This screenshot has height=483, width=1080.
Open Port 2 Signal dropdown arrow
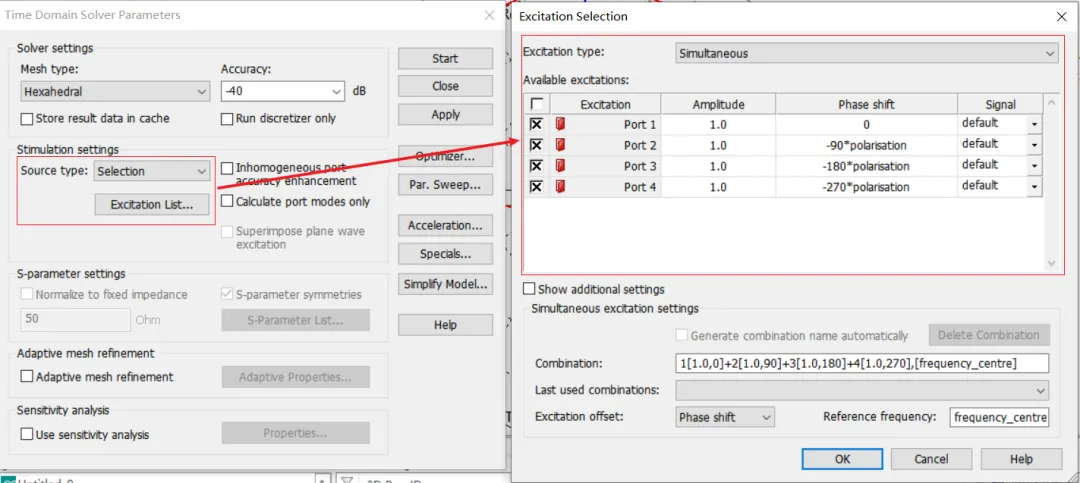click(1034, 145)
